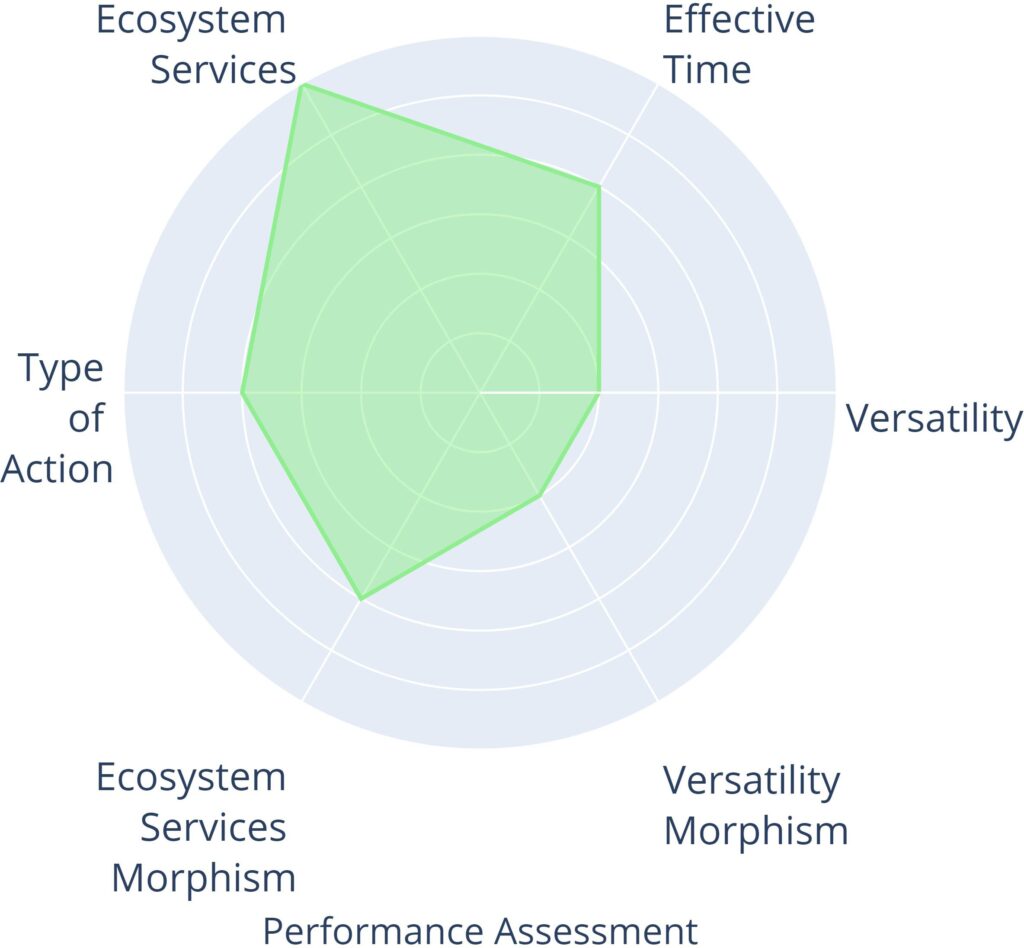Select the "Type of Action" axis label

[x=60, y=419]
